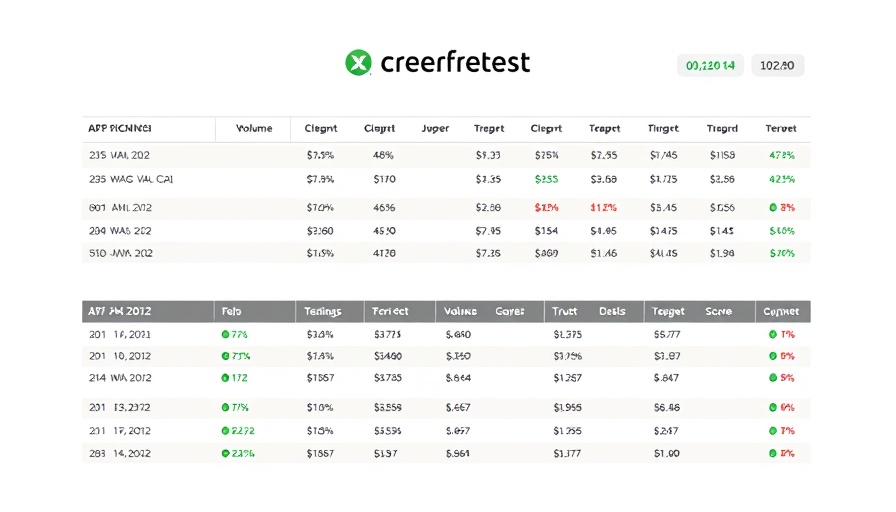Viewport: 896px width, 512px height.
Task: Click the green dot beside 172 in the Felo column
Action: pyautogui.click(x=225, y=378)
